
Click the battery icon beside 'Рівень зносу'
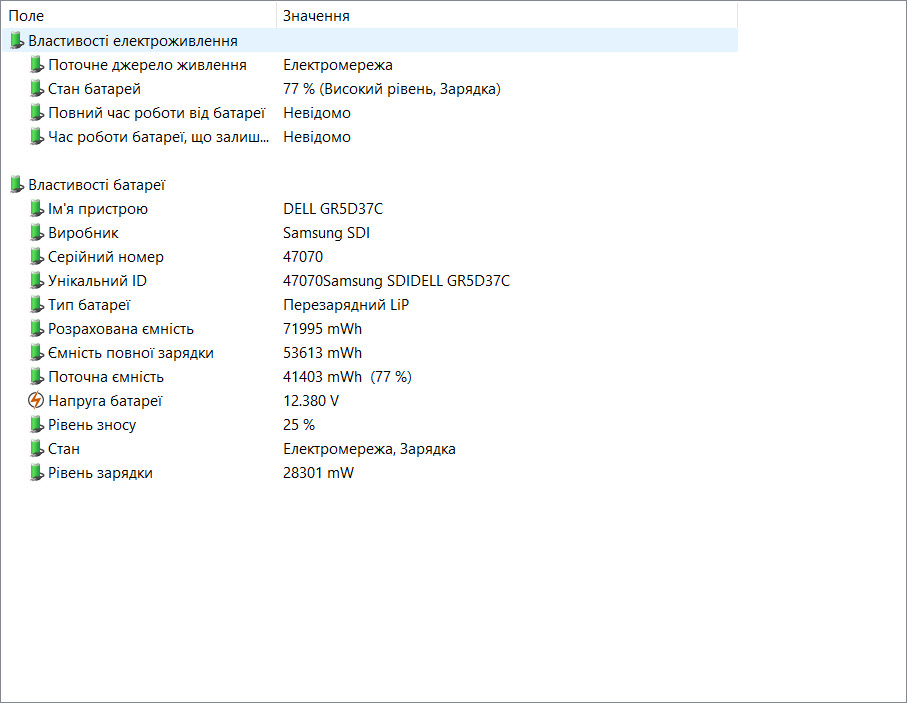[36, 425]
